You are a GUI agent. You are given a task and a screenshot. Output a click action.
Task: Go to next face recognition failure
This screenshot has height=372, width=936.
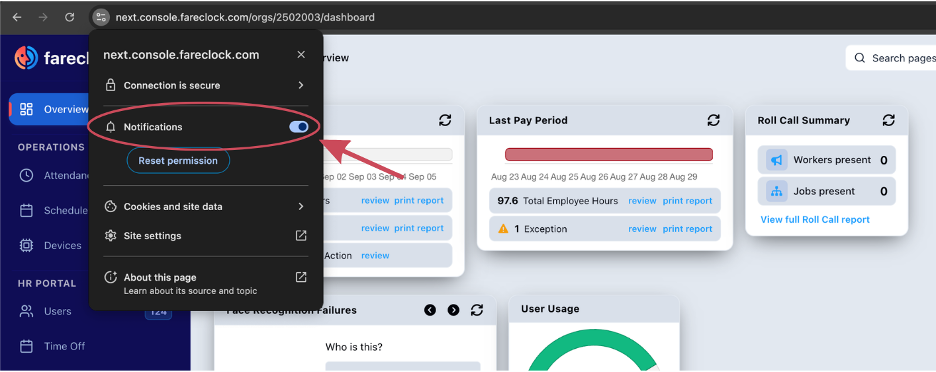click(454, 310)
